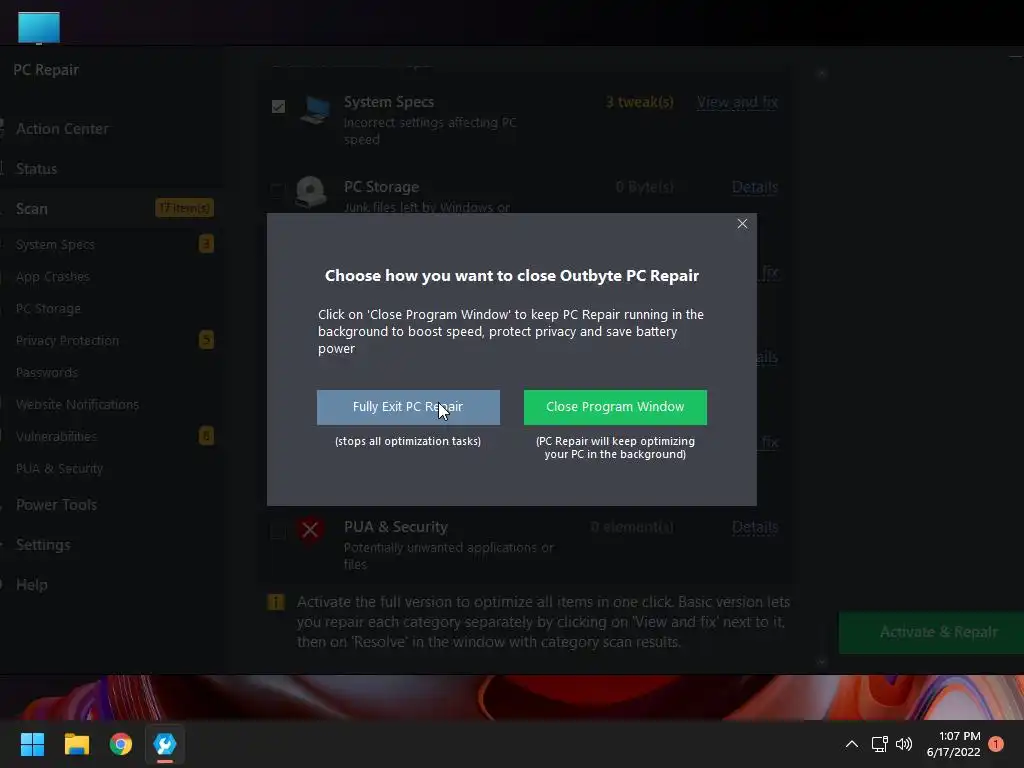Viewport: 1024px width, 768px height.
Task: Open System Specs sidebar sub-item
Action: coord(56,244)
